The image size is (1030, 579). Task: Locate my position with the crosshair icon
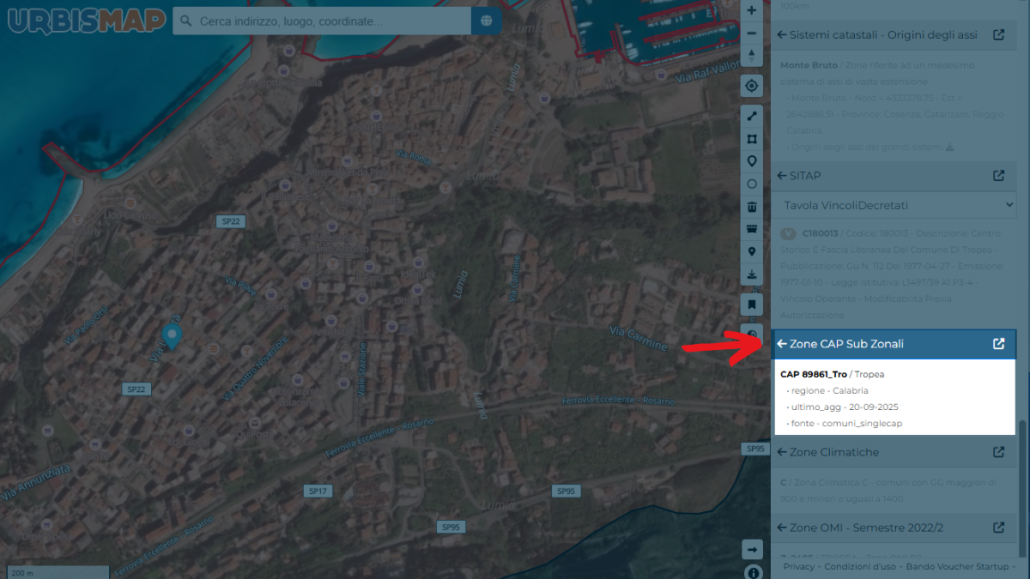coord(751,85)
